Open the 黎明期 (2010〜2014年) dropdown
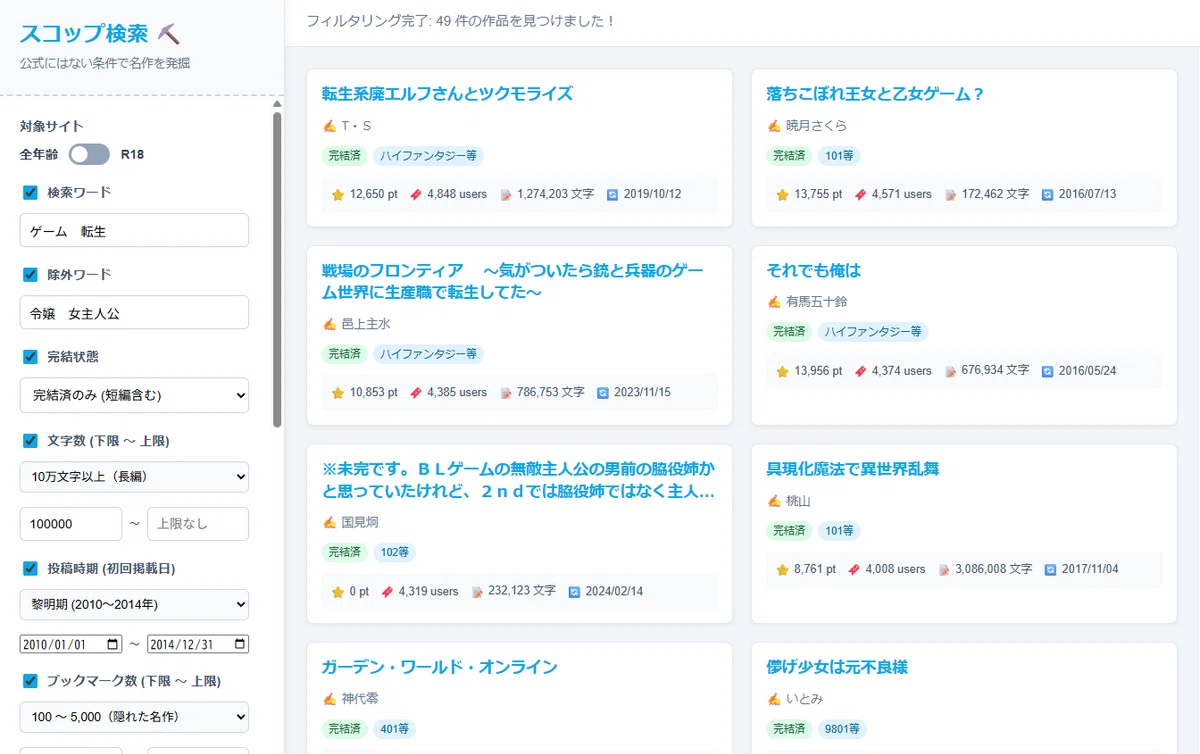This screenshot has width=1200, height=754. coord(134,605)
